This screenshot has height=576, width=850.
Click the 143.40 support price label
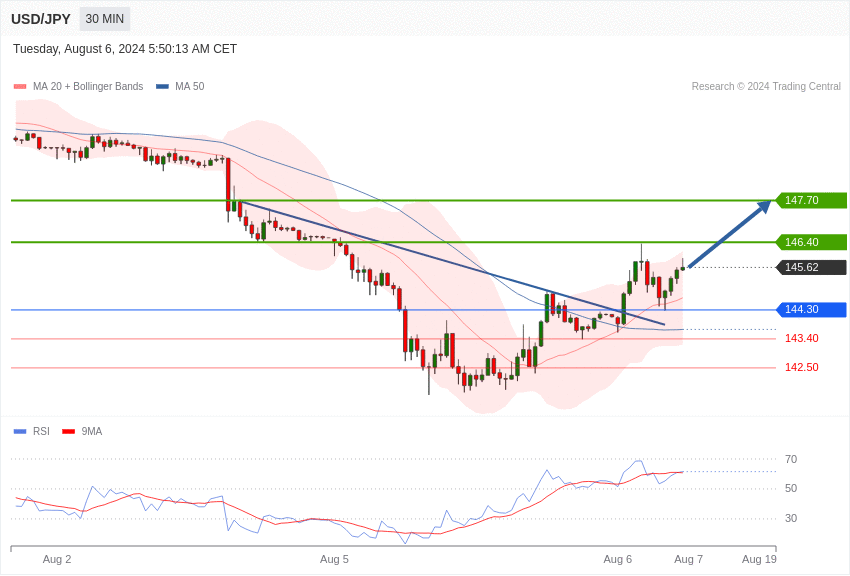(802, 339)
